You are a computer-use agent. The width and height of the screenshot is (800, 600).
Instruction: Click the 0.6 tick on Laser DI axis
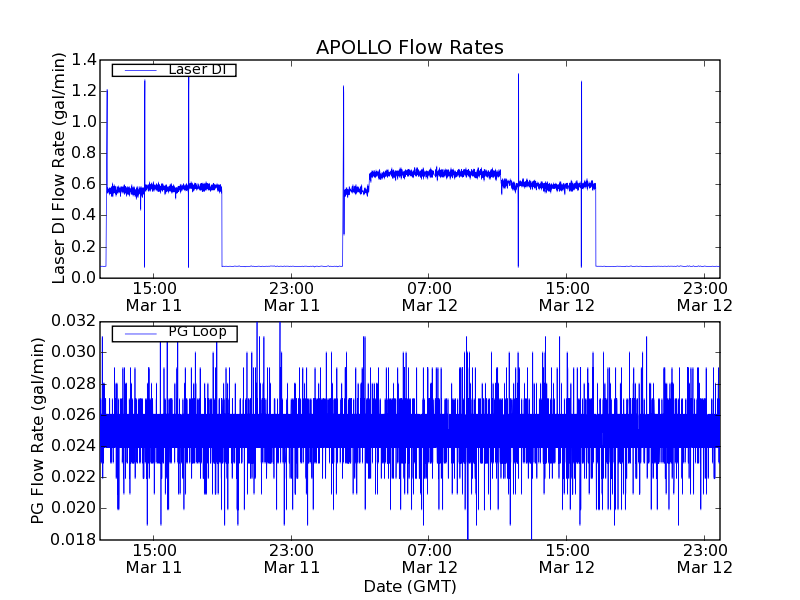click(84, 184)
